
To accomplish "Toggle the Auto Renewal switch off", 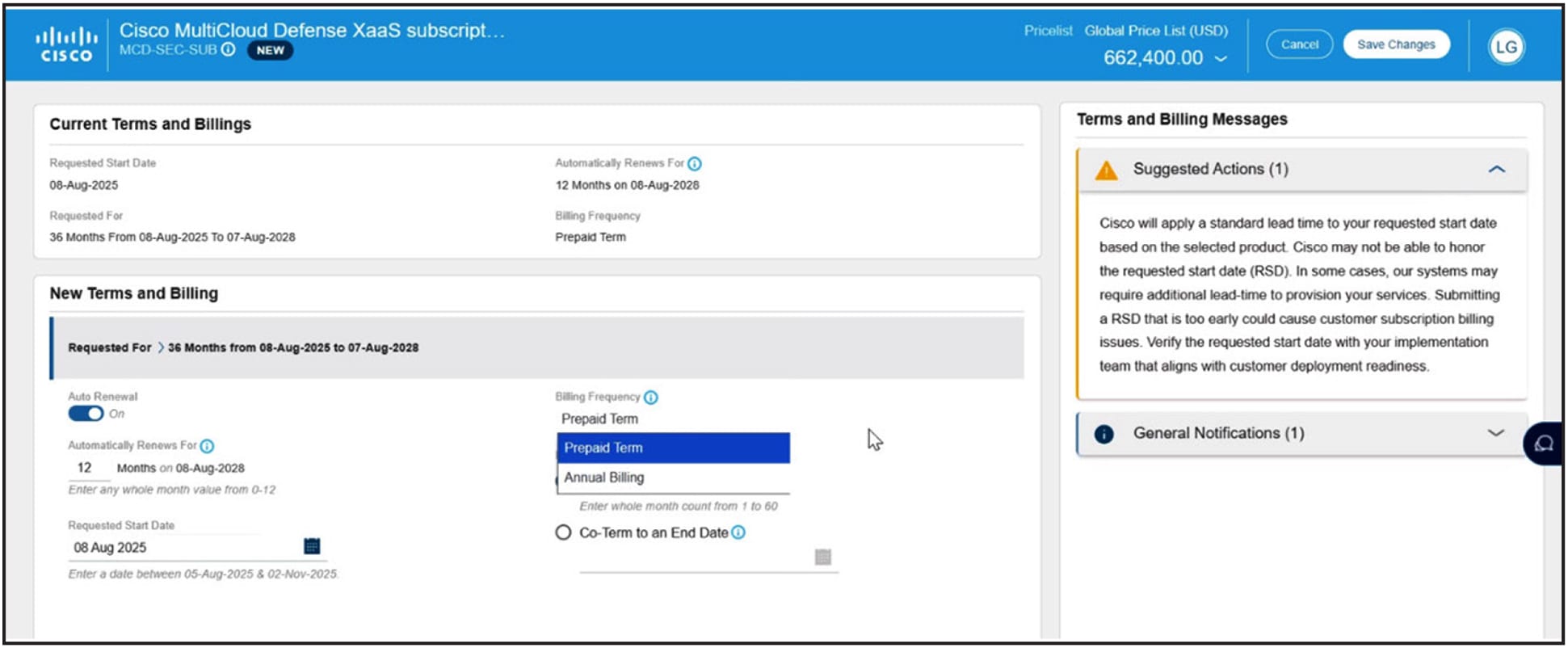I will 86,414.
